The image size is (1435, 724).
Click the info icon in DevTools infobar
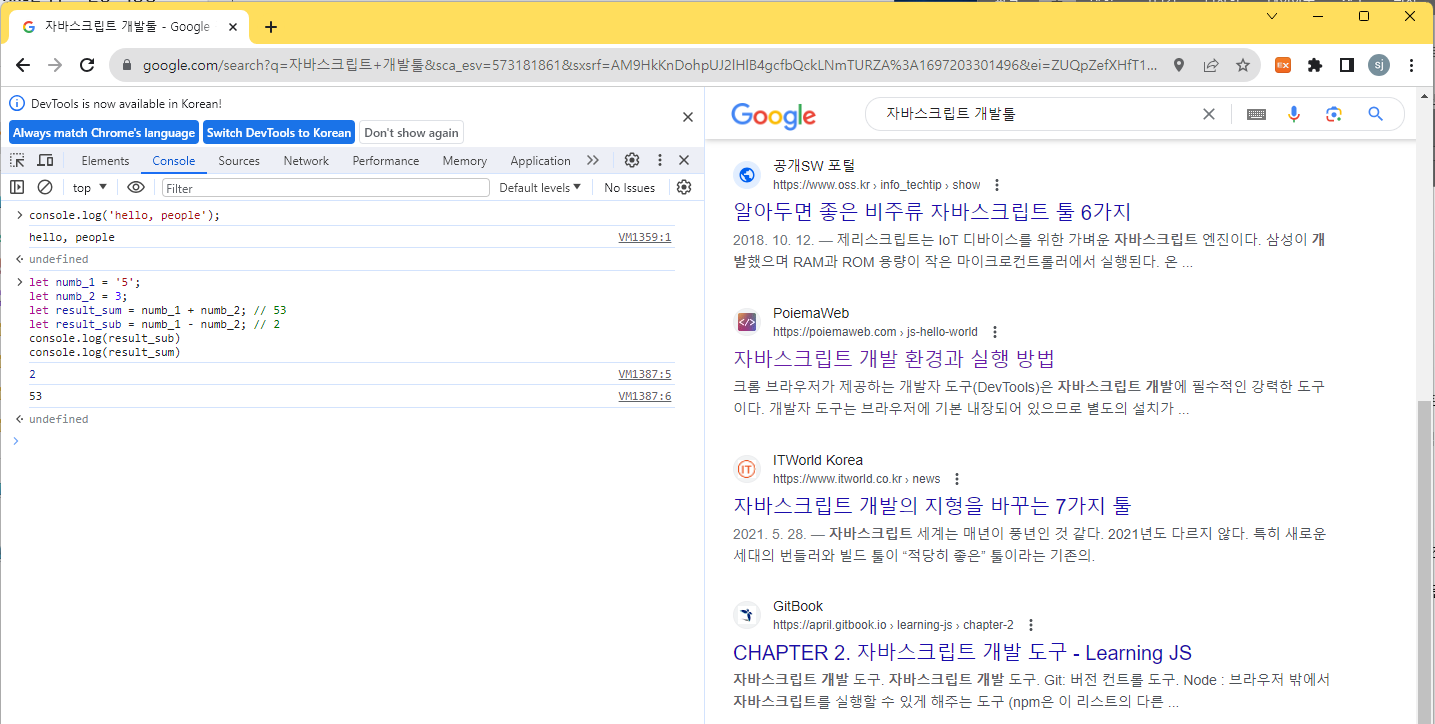pyautogui.click(x=17, y=103)
